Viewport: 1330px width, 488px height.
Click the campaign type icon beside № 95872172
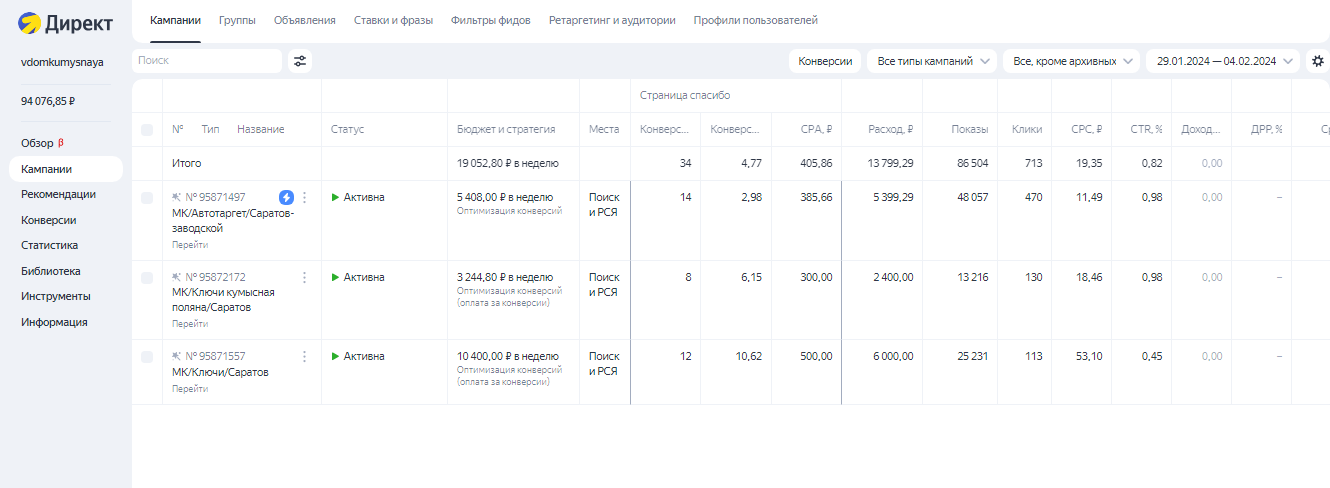click(x=177, y=277)
